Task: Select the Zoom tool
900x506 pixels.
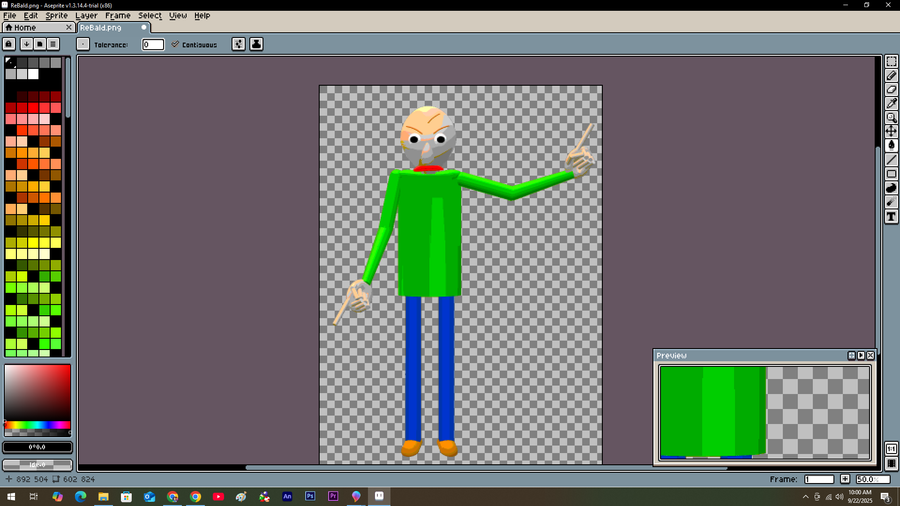Action: (891, 118)
